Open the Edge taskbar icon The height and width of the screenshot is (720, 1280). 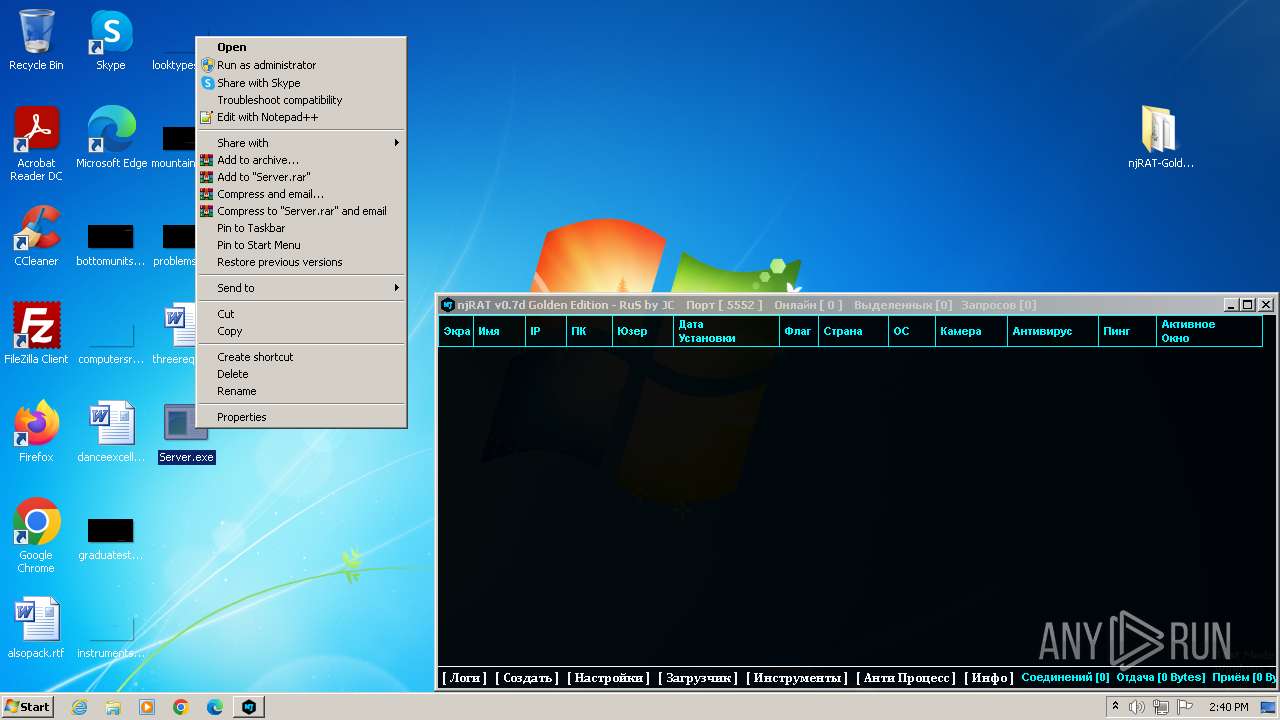pos(215,707)
